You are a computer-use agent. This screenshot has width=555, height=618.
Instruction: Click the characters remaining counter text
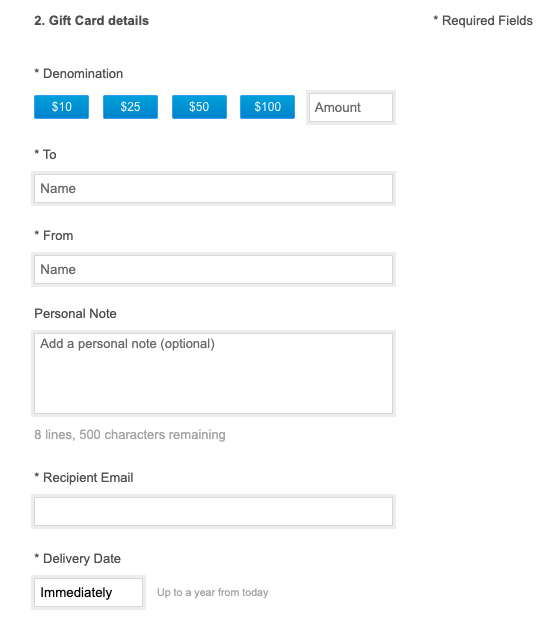130,435
